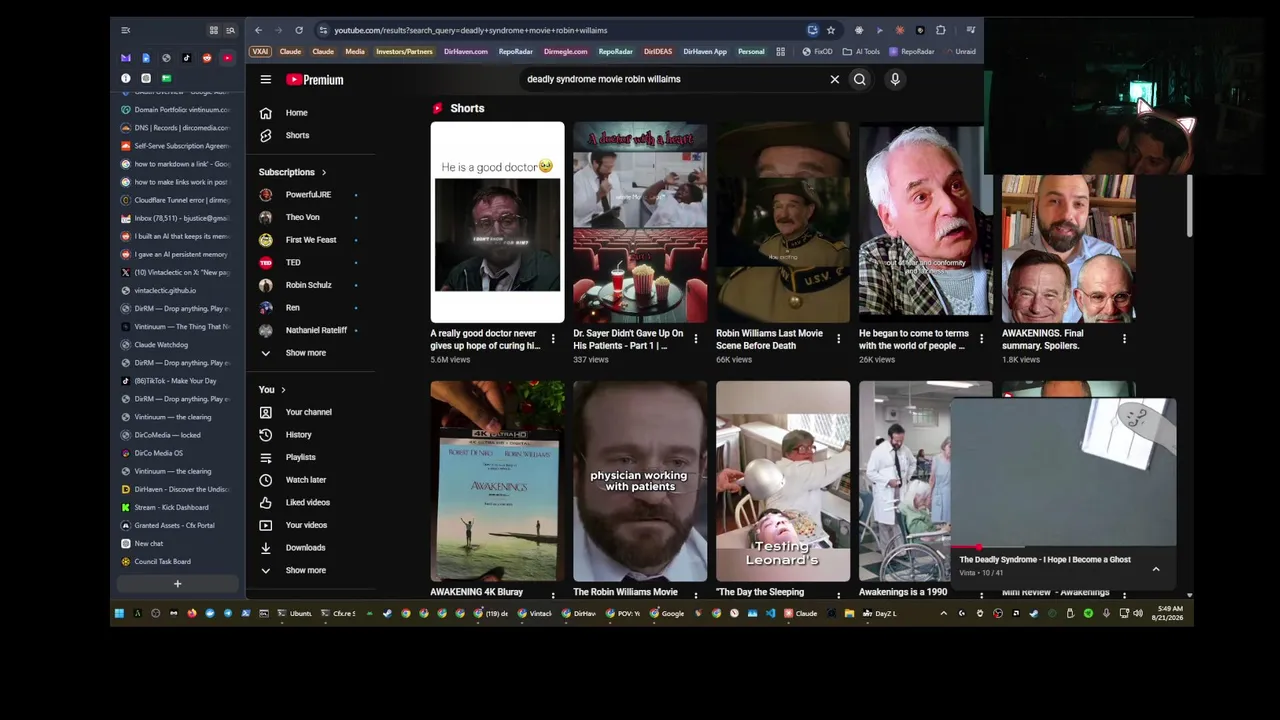Screen dimensions: 1280x720
Task: Play the 'He is a good doctor' short thumbnail
Action: point(497,222)
